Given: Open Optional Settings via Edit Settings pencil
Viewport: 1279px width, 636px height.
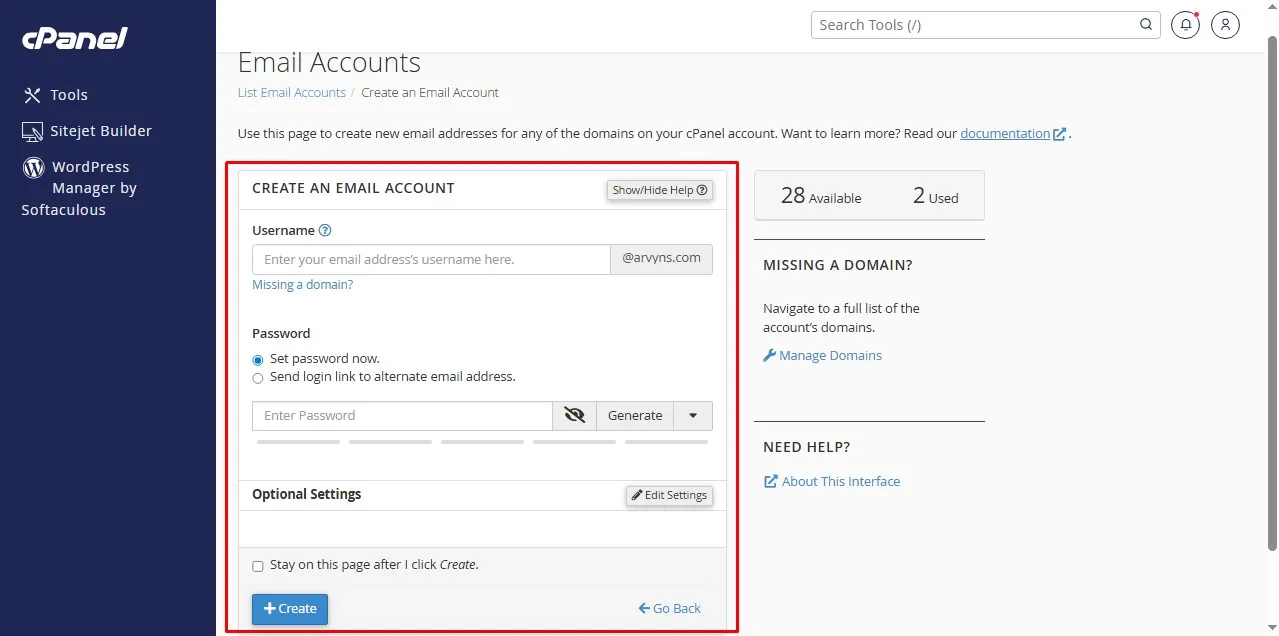Looking at the screenshot, I should tap(669, 495).
